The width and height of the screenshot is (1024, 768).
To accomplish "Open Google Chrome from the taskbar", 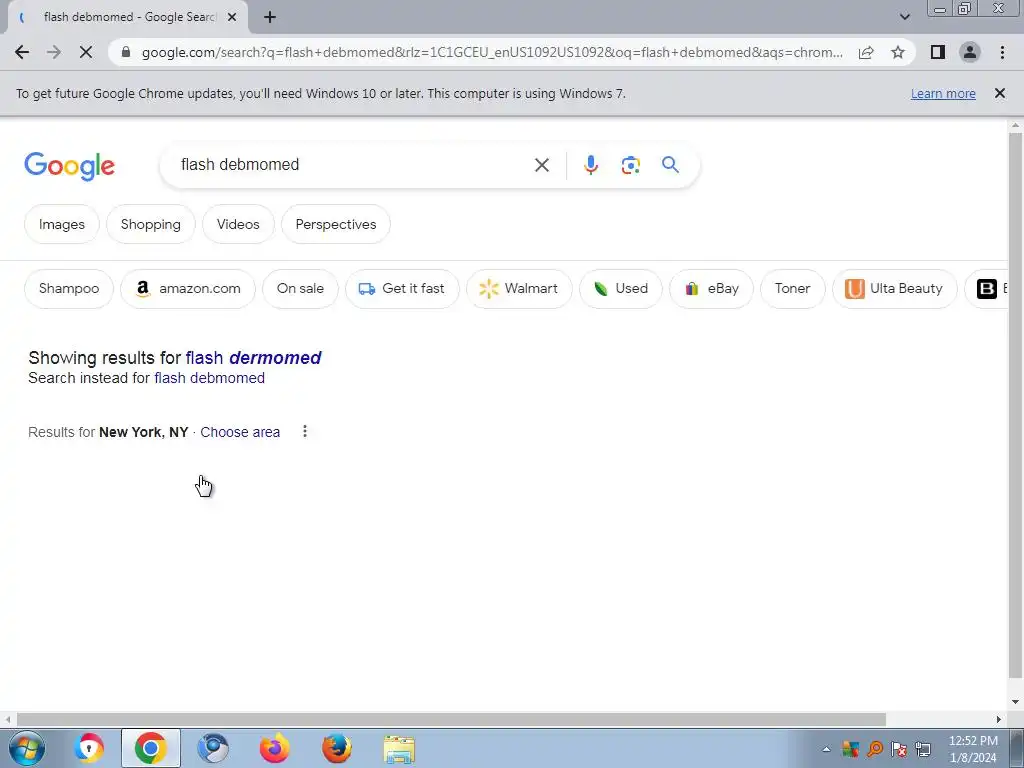I will tap(150, 748).
